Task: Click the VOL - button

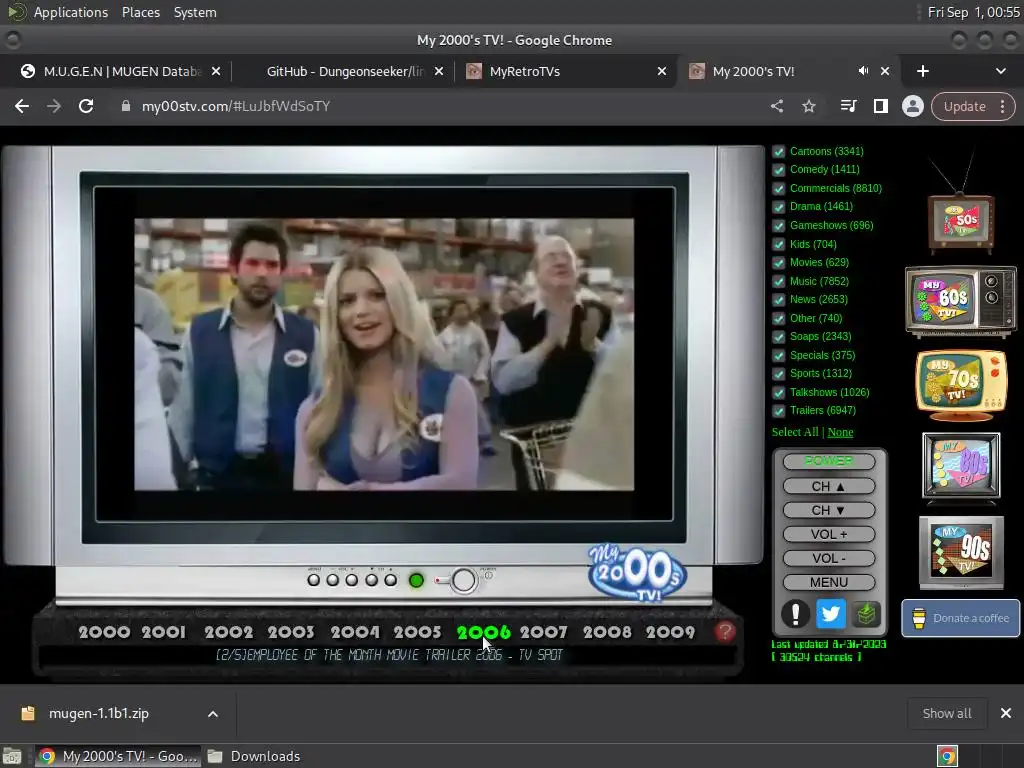Action: (829, 558)
